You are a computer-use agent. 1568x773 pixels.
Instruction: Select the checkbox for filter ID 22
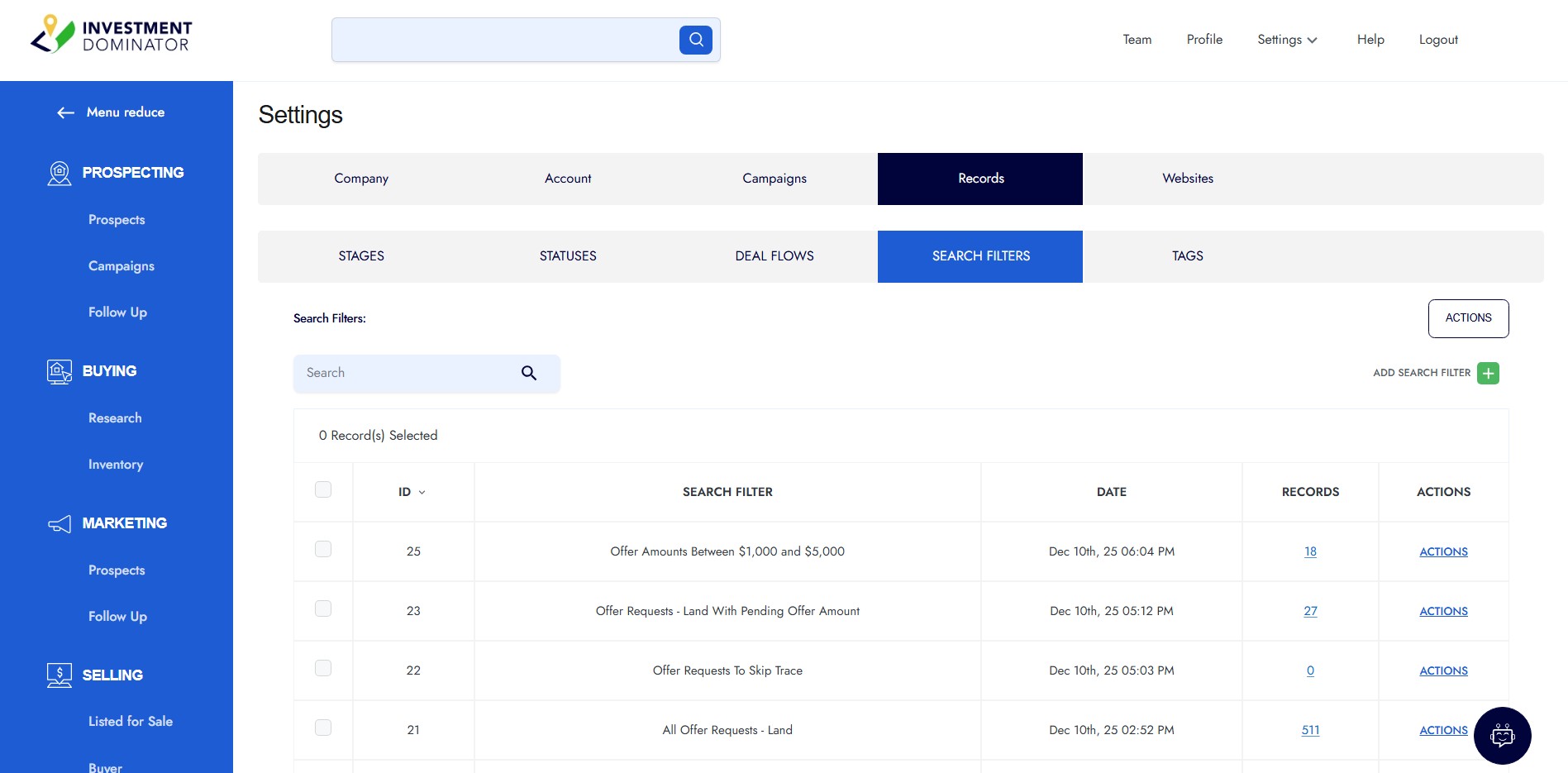click(323, 668)
